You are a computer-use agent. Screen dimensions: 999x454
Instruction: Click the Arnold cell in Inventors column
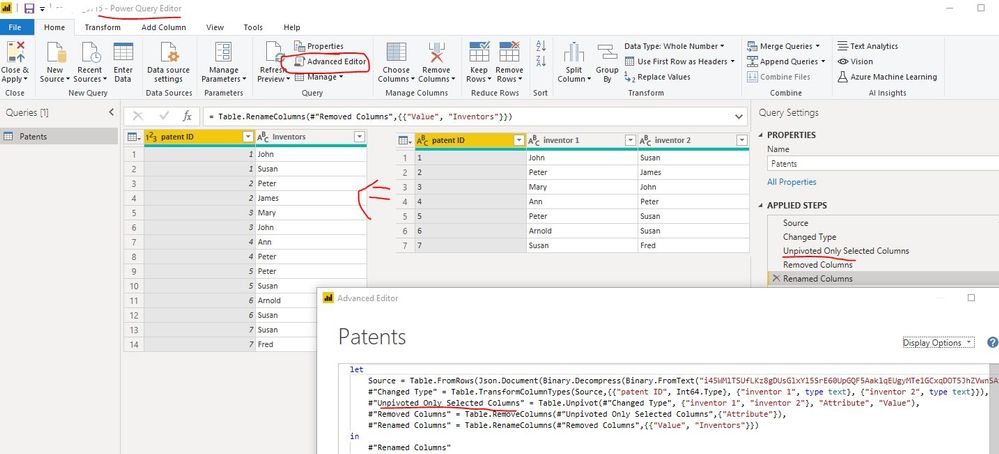311,301
